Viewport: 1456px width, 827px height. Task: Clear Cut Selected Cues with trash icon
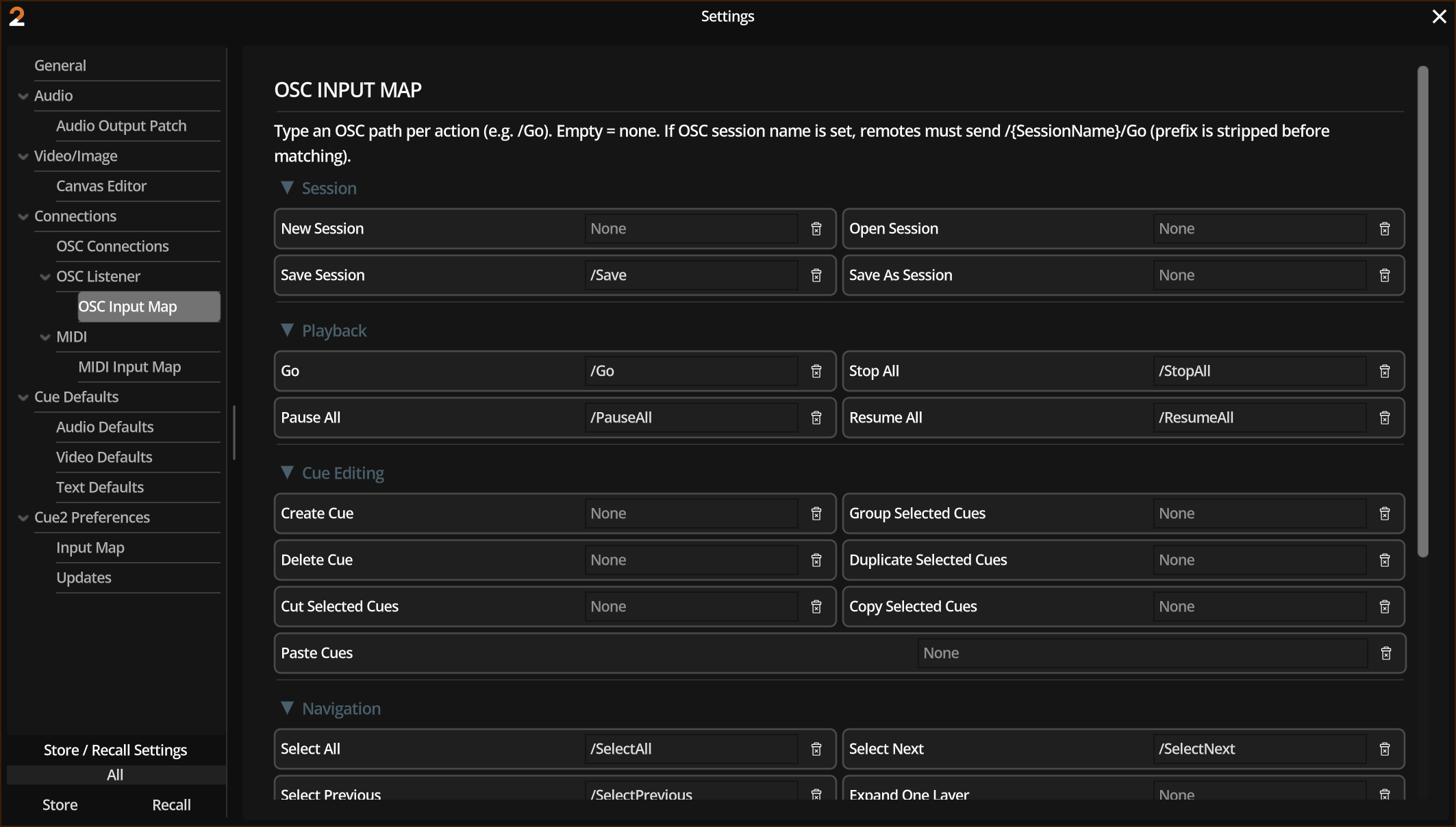coord(816,607)
